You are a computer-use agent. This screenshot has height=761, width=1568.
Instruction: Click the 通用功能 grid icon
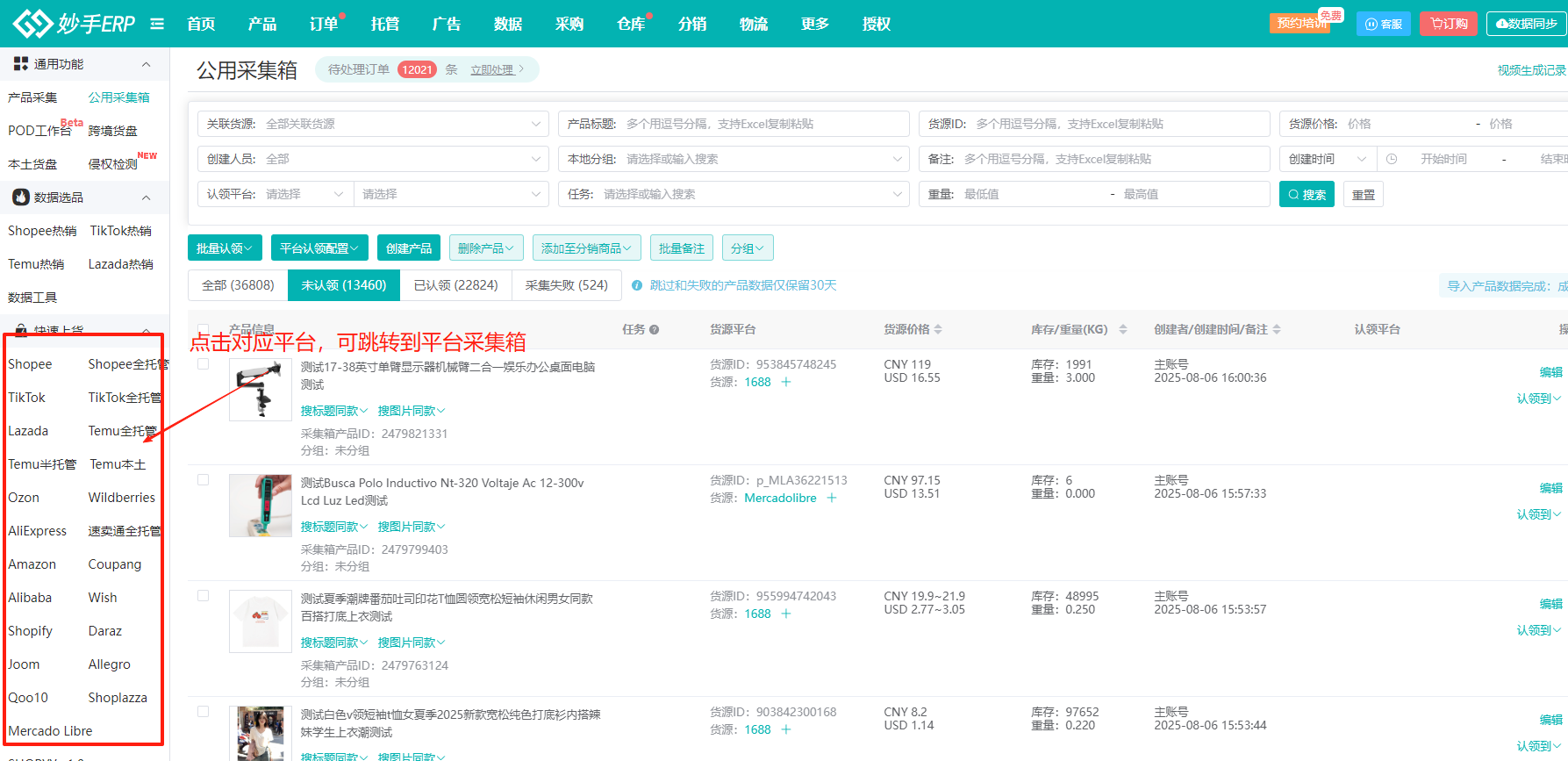click(x=21, y=63)
